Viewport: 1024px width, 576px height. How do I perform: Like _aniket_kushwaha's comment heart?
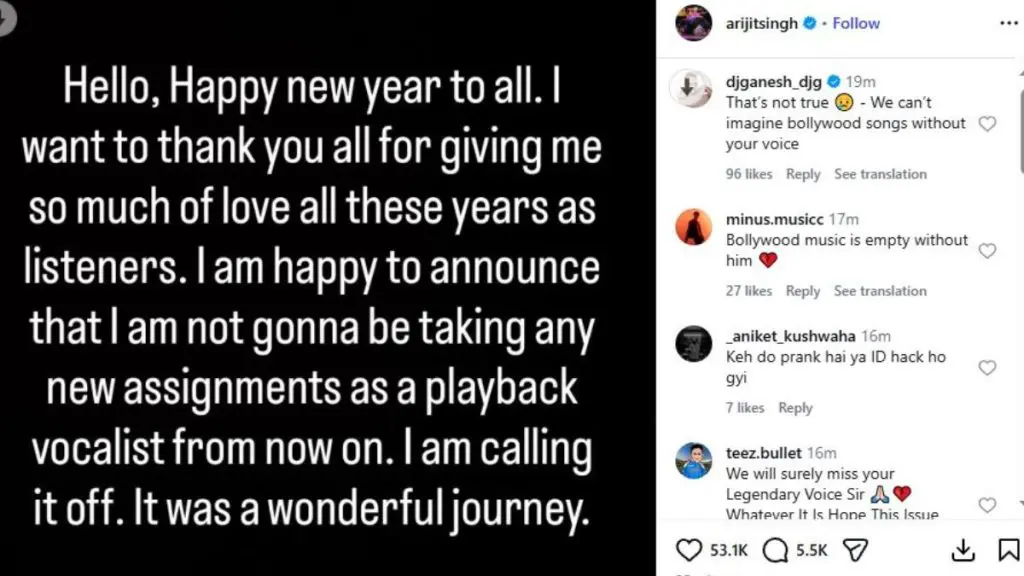(987, 368)
